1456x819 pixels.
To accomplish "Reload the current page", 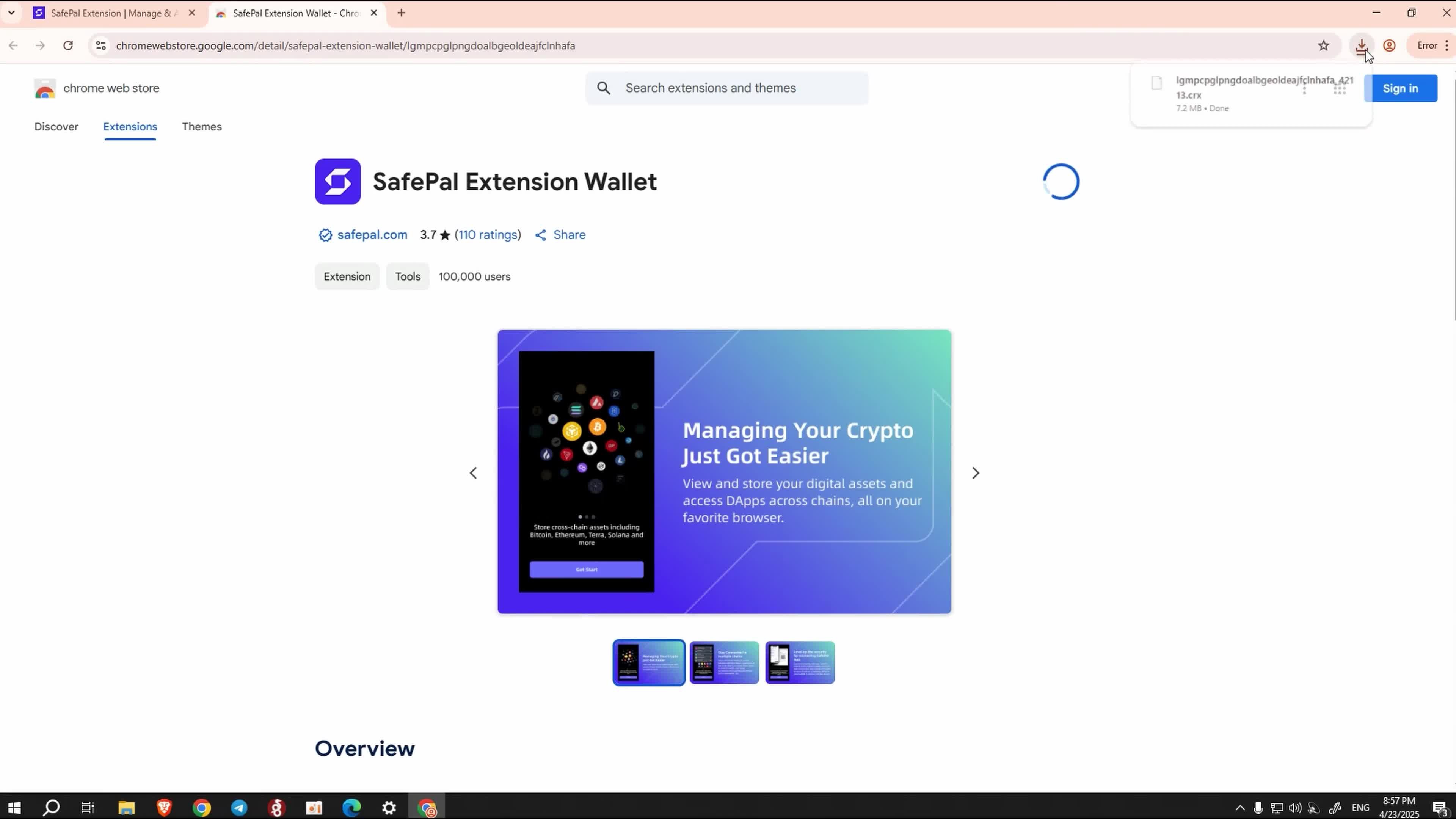I will [68, 46].
